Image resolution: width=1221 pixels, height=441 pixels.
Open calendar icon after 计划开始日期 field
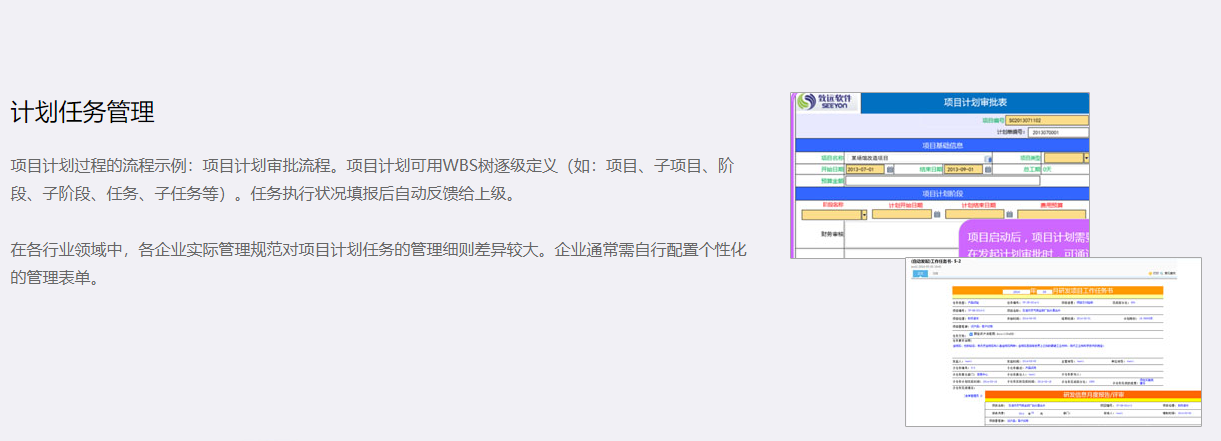937,214
